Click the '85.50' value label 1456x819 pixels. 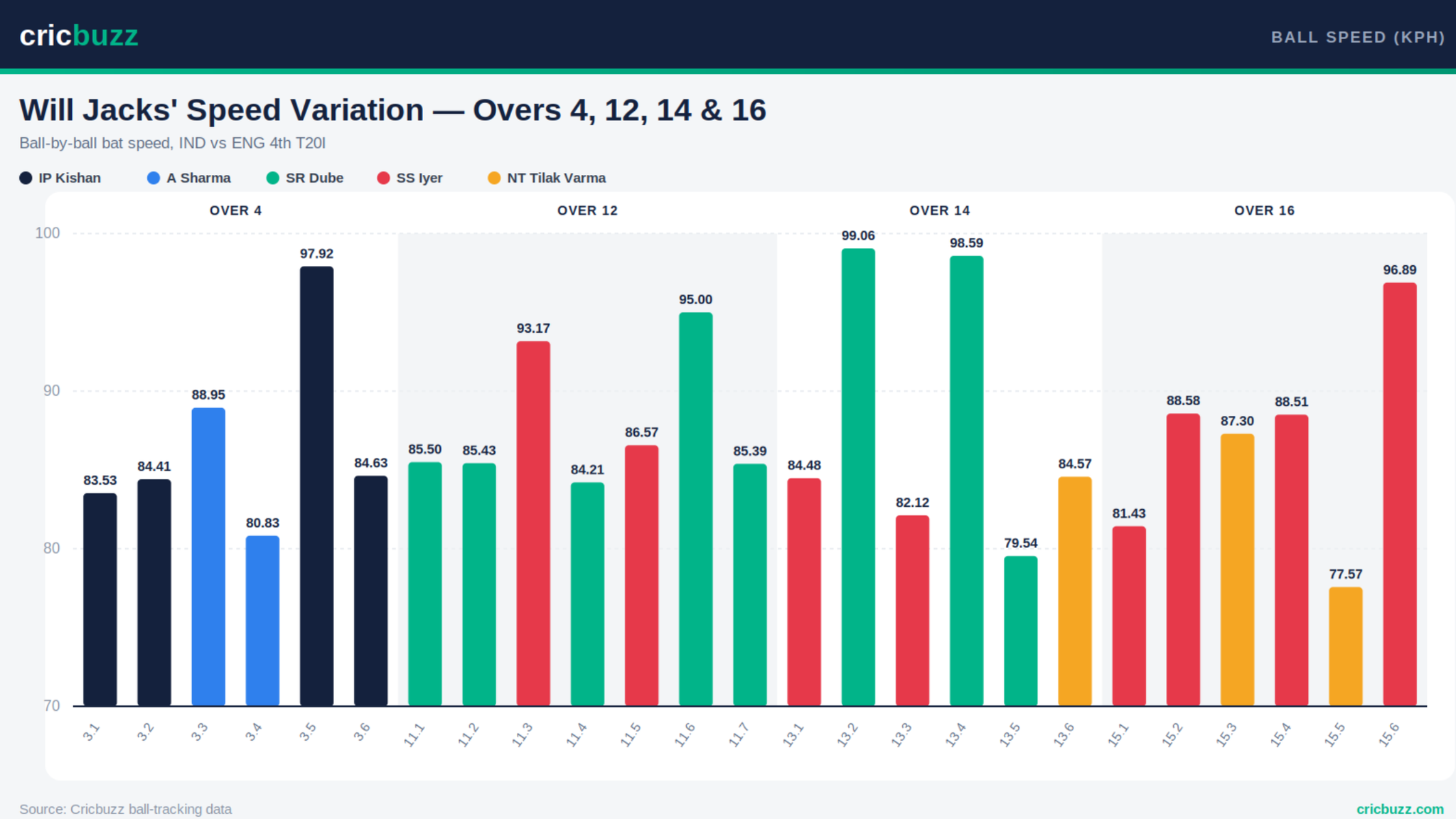[x=425, y=449]
